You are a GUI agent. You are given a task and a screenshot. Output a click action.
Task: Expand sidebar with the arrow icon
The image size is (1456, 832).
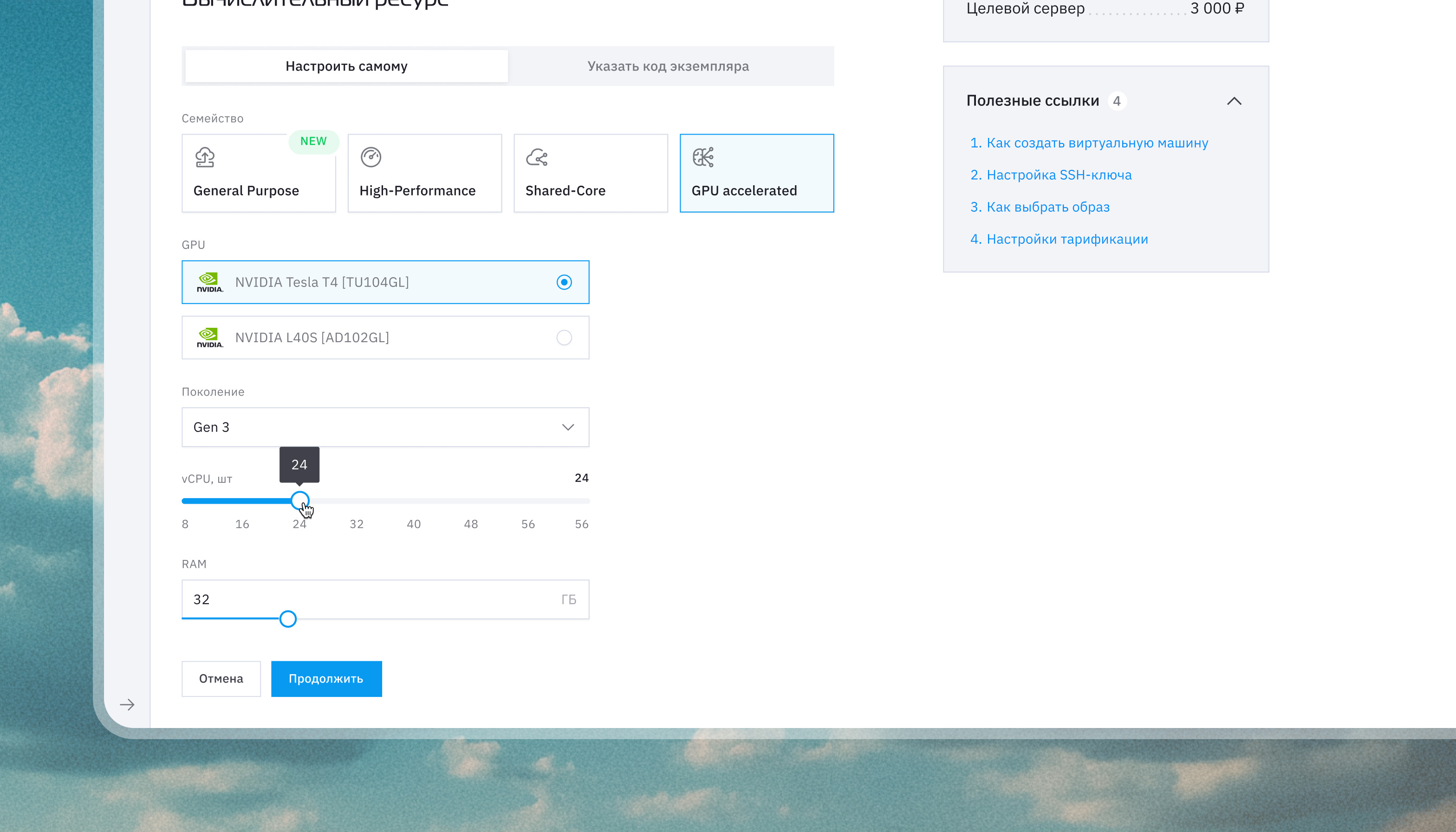point(127,705)
